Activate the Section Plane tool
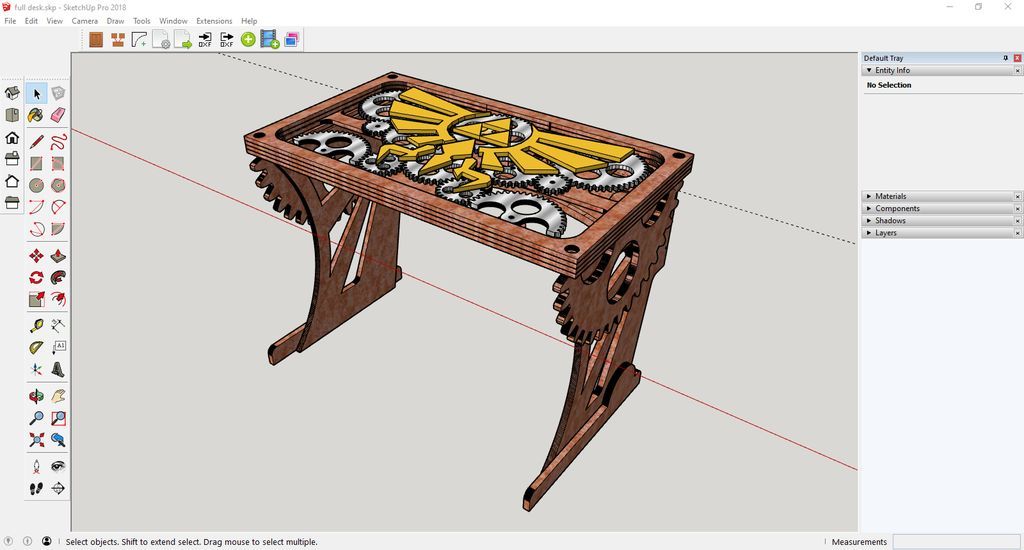Image resolution: width=1024 pixels, height=550 pixels. [x=58, y=488]
